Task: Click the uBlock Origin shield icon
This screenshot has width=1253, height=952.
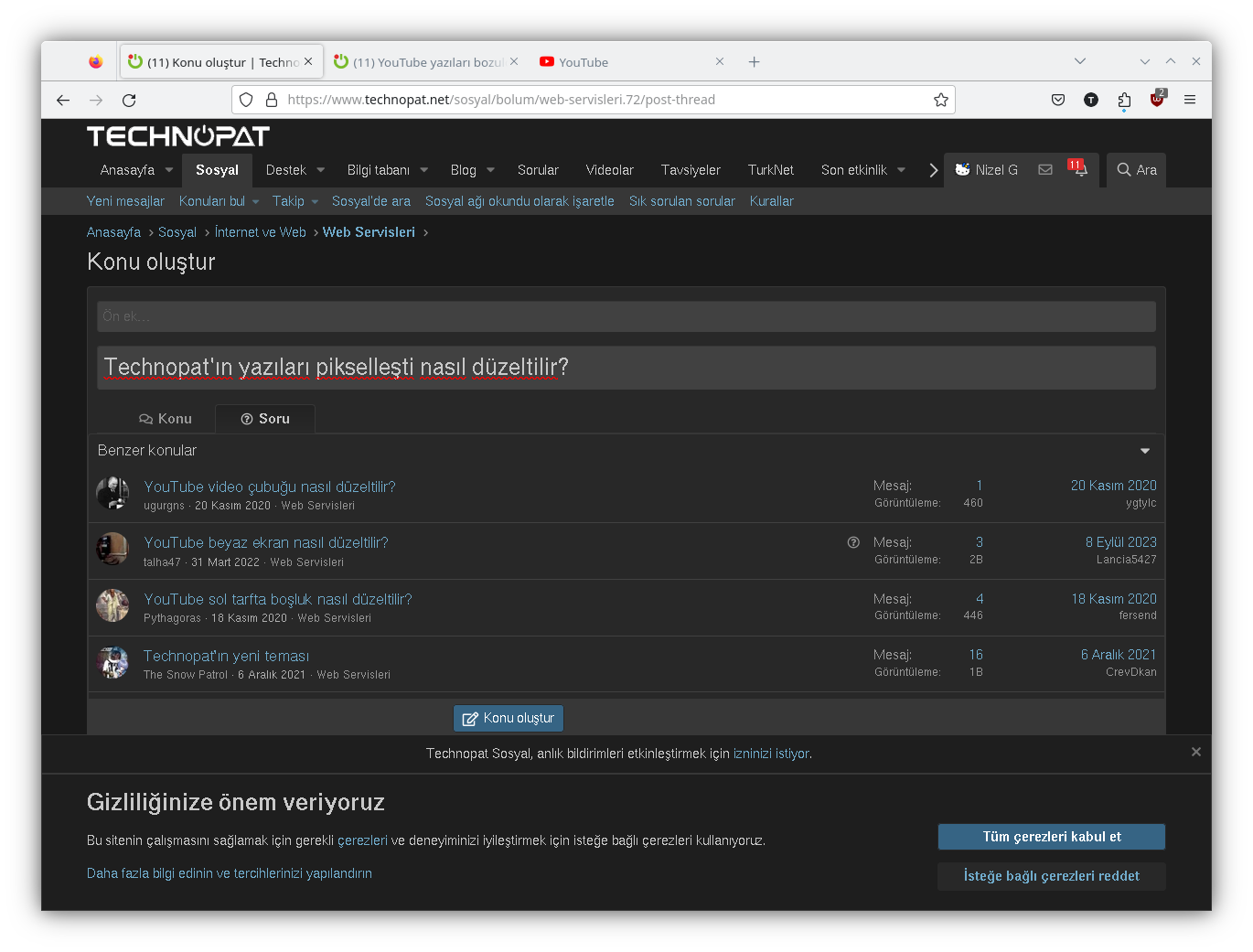Action: click(1157, 99)
